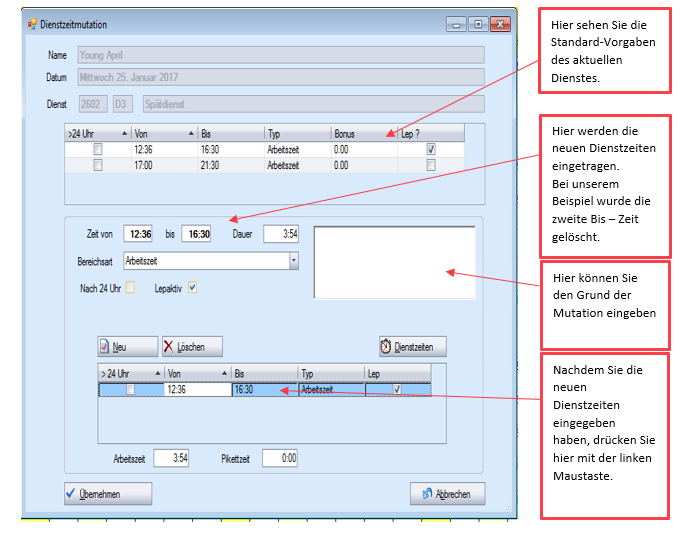
Task: Click the Dienst number field 2602
Action: coord(93,104)
